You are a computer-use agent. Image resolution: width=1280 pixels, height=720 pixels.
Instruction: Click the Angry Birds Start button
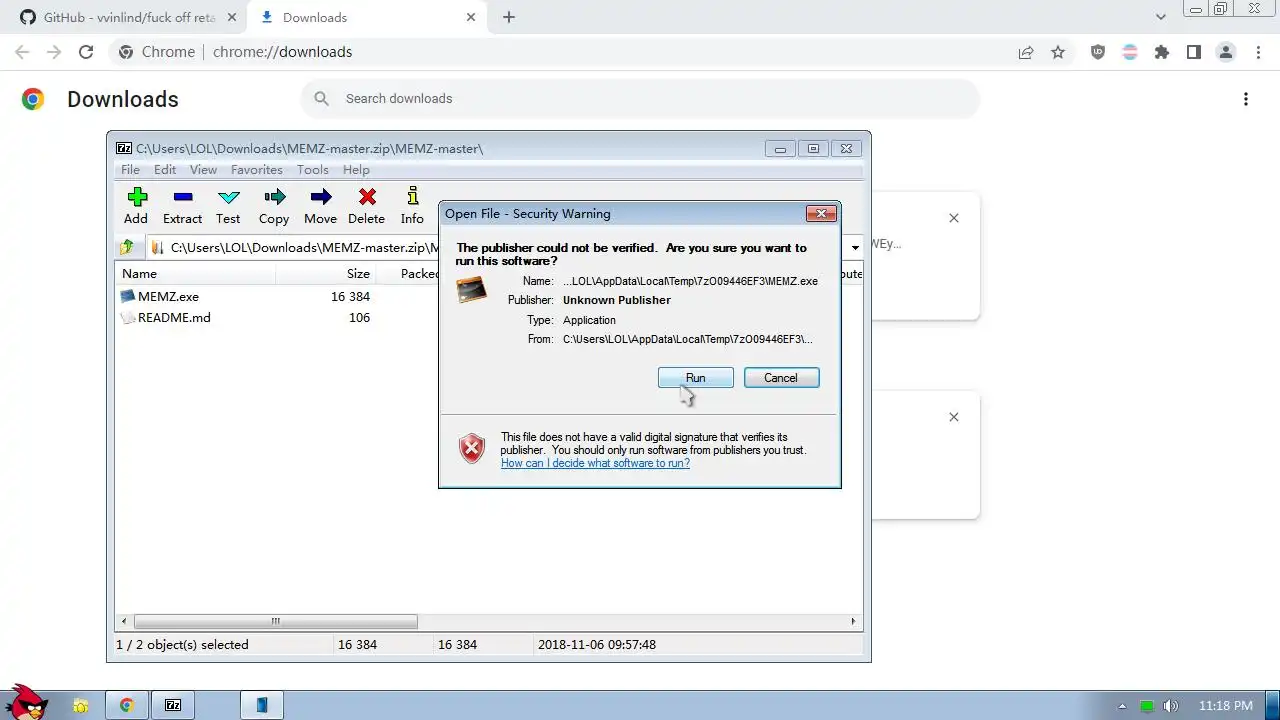[x=26, y=702]
